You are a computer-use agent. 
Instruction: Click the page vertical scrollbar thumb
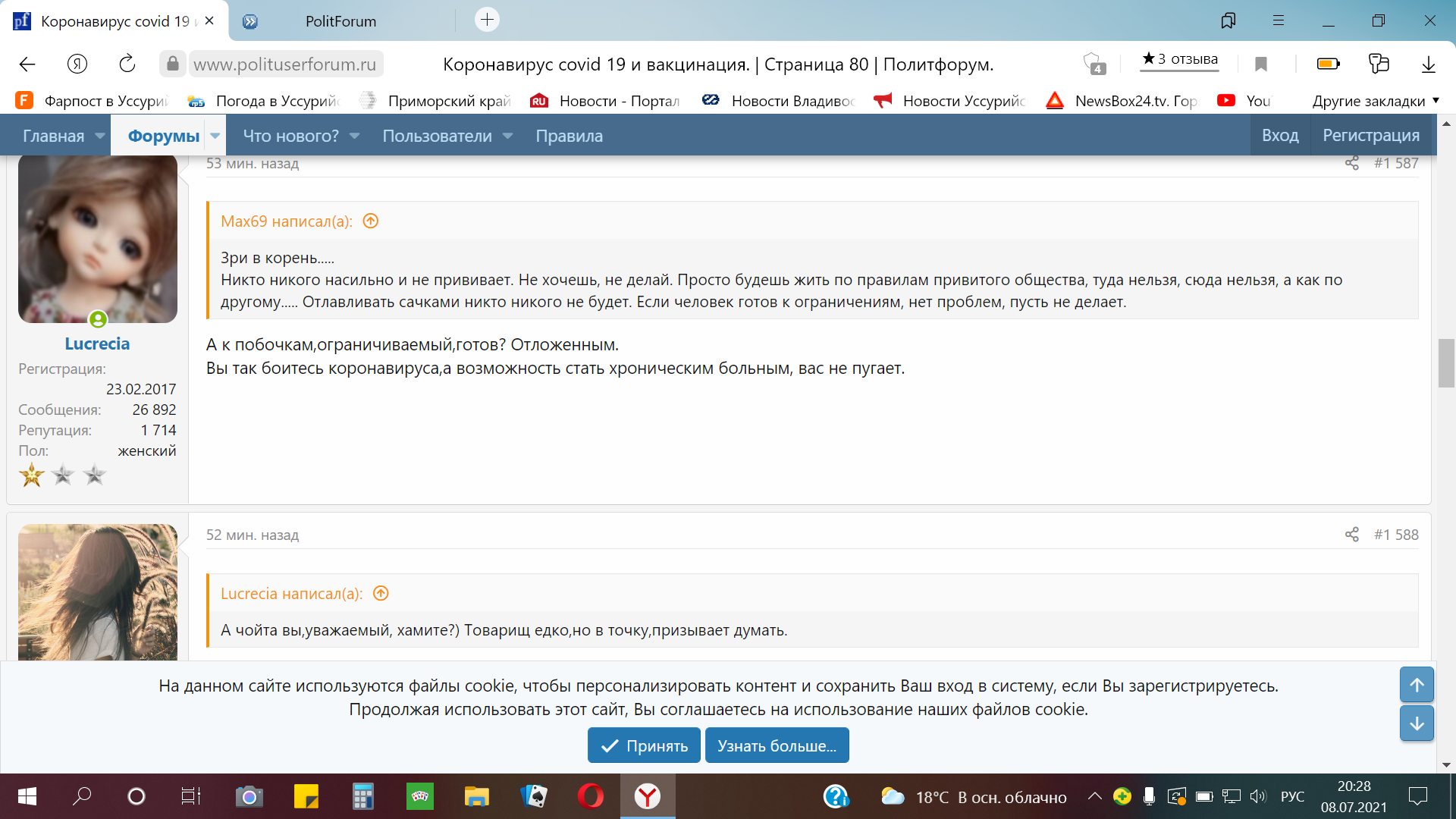tap(1445, 363)
